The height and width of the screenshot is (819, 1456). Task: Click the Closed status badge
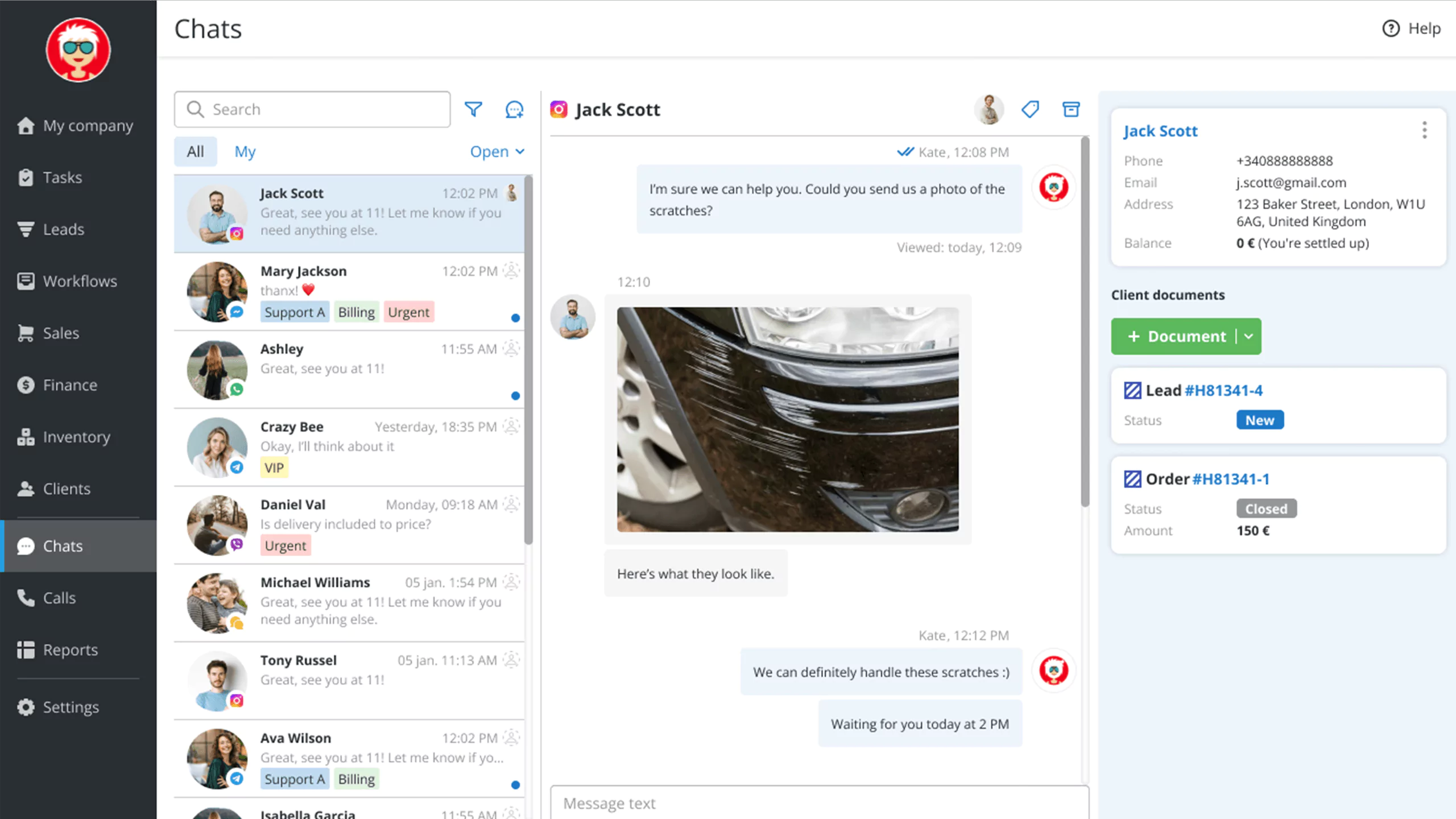[1266, 509]
